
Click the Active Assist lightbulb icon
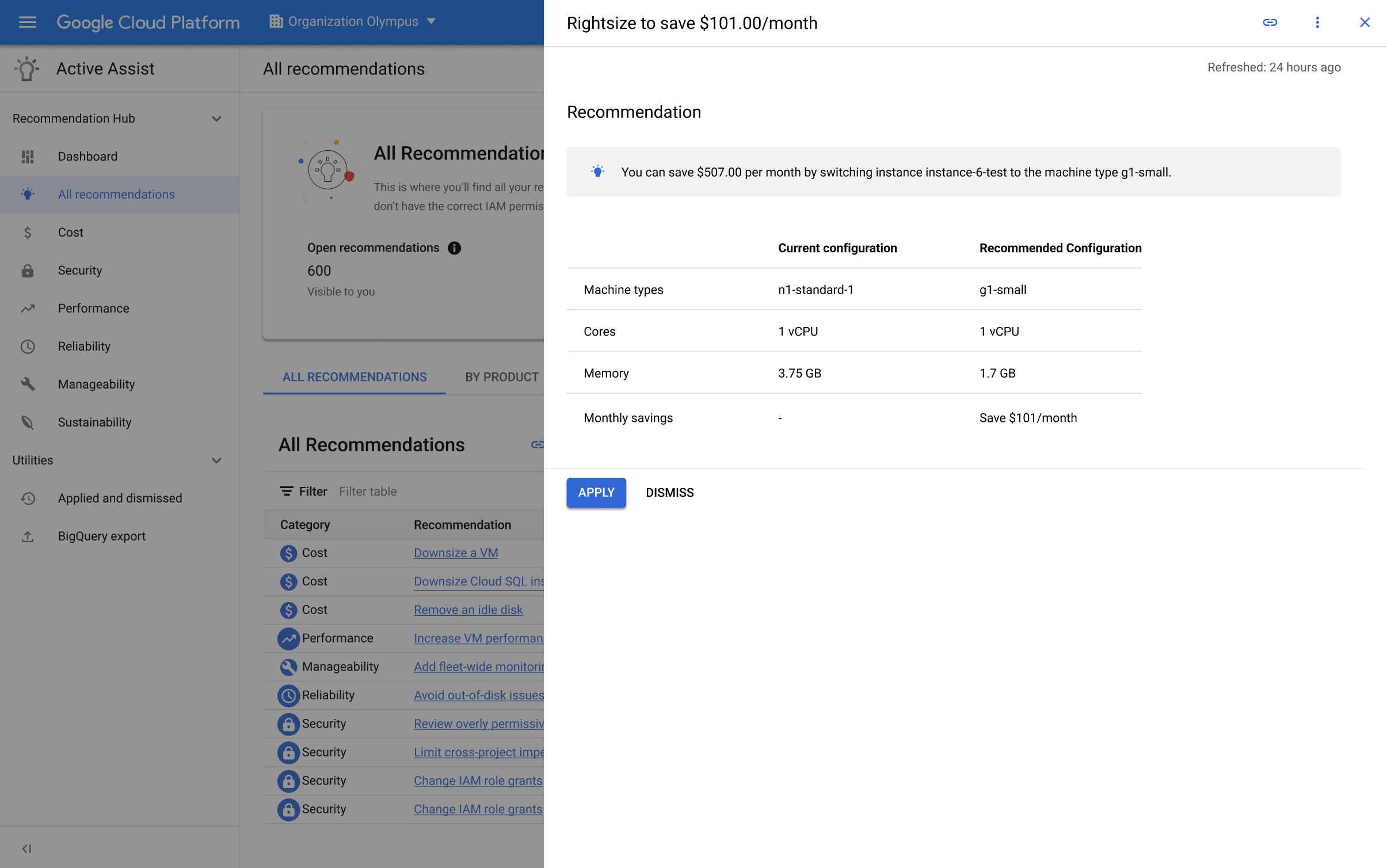26,68
